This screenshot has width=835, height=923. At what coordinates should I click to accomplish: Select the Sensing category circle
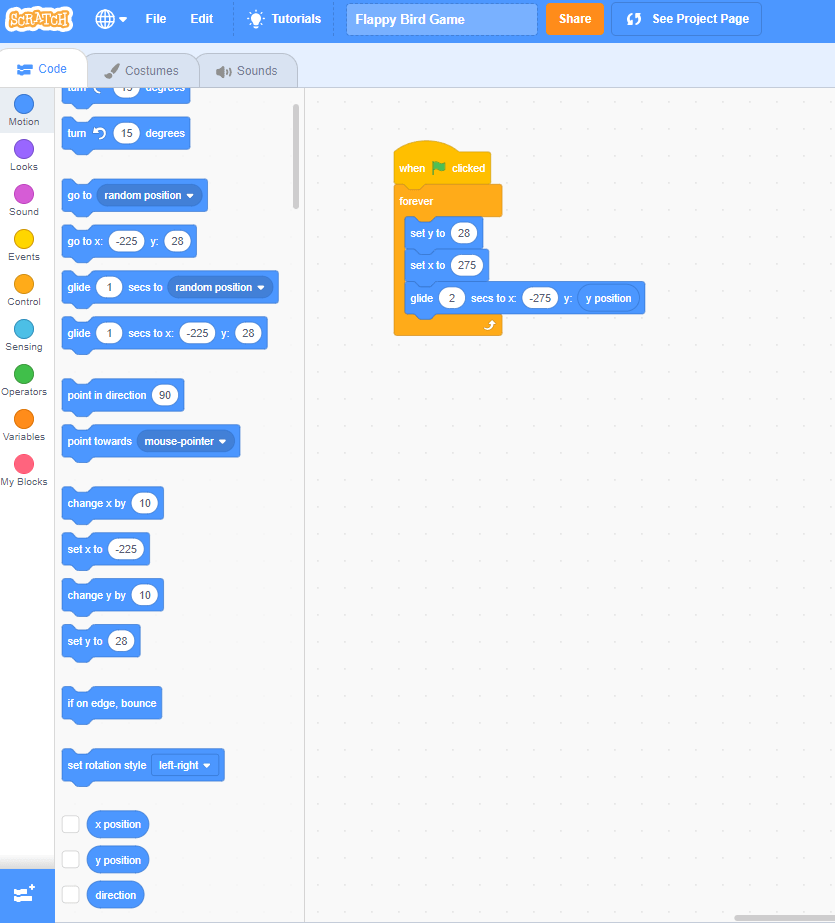pos(24,329)
